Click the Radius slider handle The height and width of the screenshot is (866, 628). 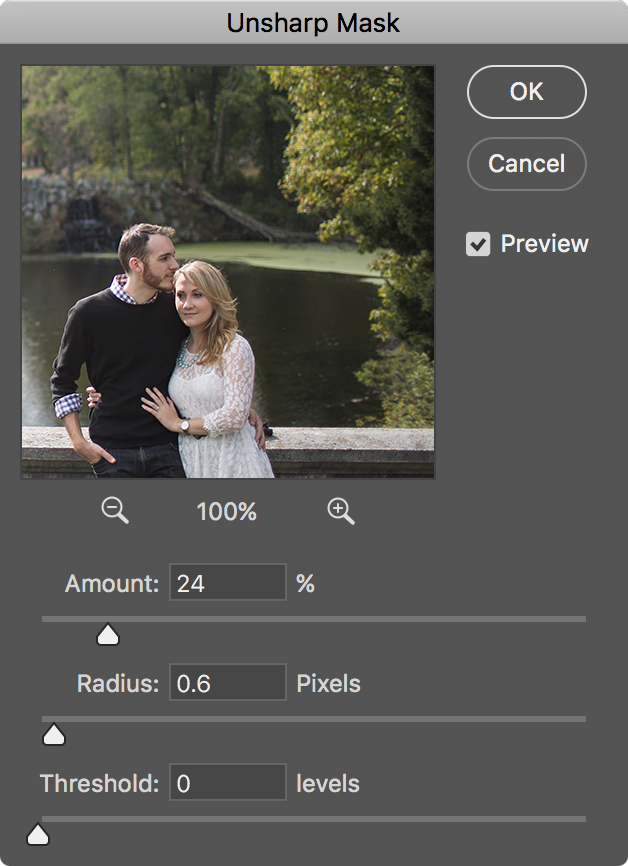click(x=54, y=735)
